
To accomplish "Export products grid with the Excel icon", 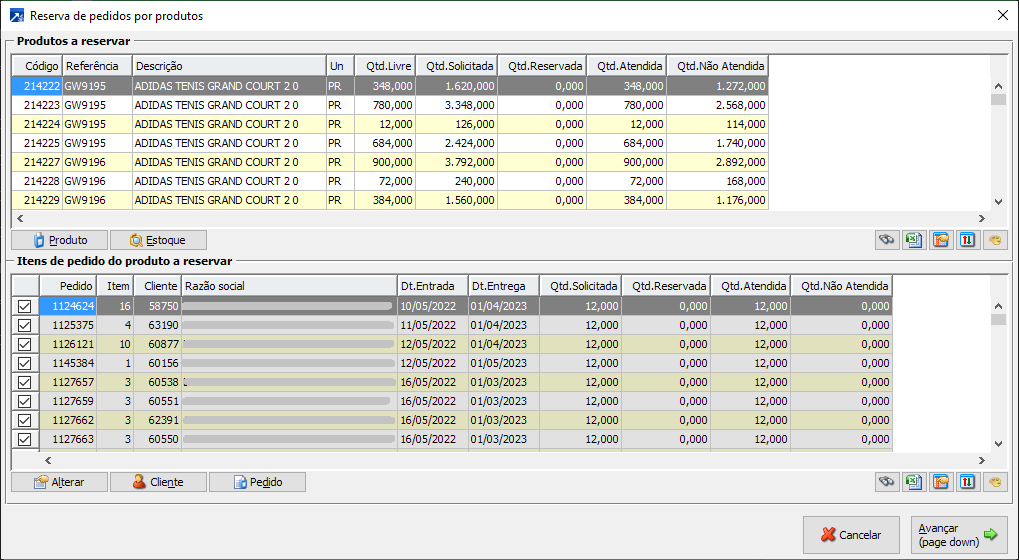I will tap(913, 240).
